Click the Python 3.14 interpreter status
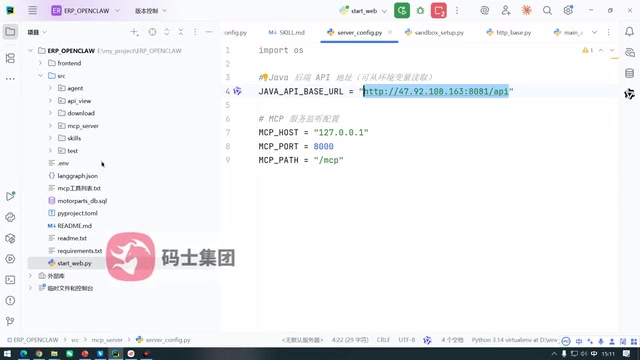The width and height of the screenshot is (640, 360). (x=514, y=340)
